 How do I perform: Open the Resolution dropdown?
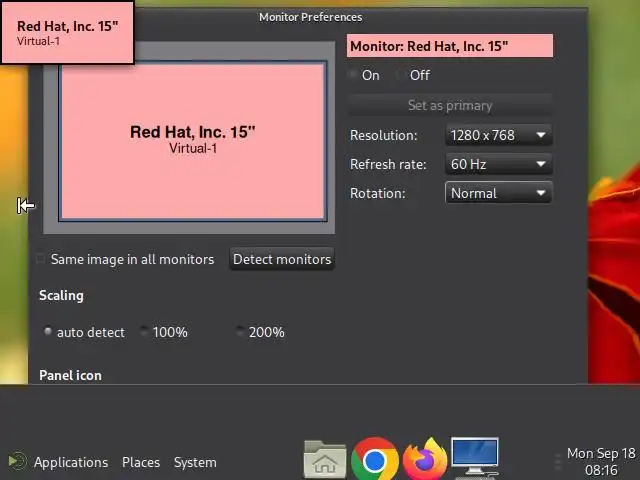click(x=499, y=135)
